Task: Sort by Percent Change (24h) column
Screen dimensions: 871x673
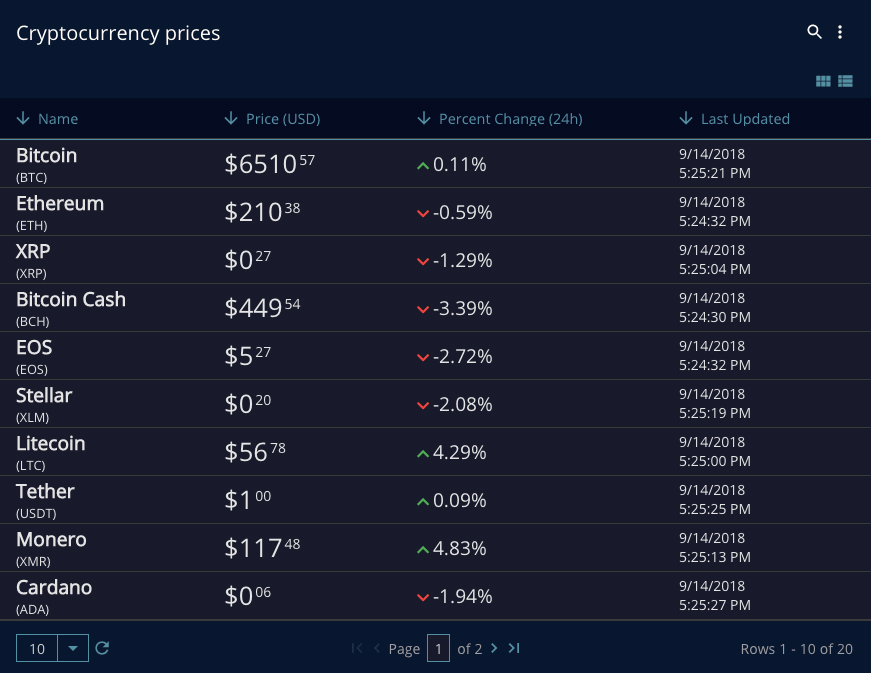Action: coord(510,119)
